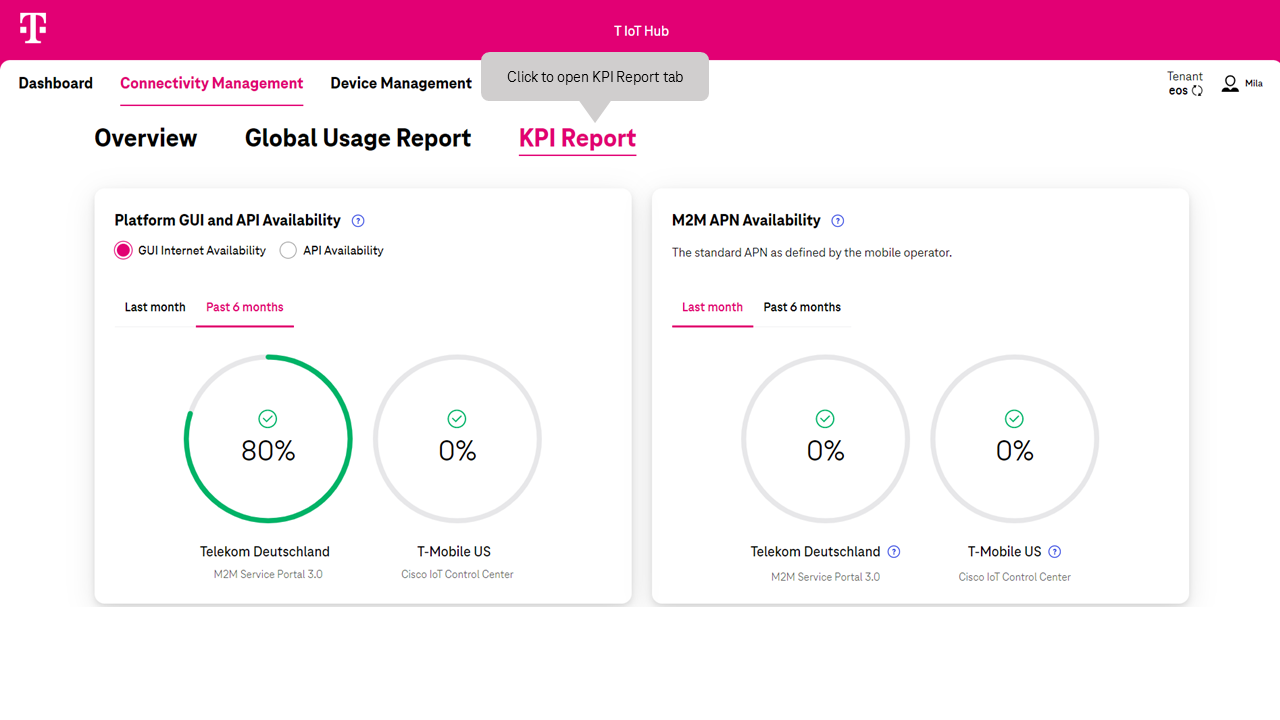Image resolution: width=1280 pixels, height=720 pixels.
Task: Go to the Overview tab
Action: click(145, 138)
